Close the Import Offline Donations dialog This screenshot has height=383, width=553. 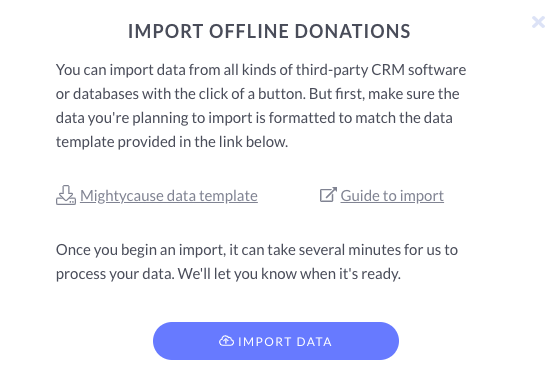538,22
